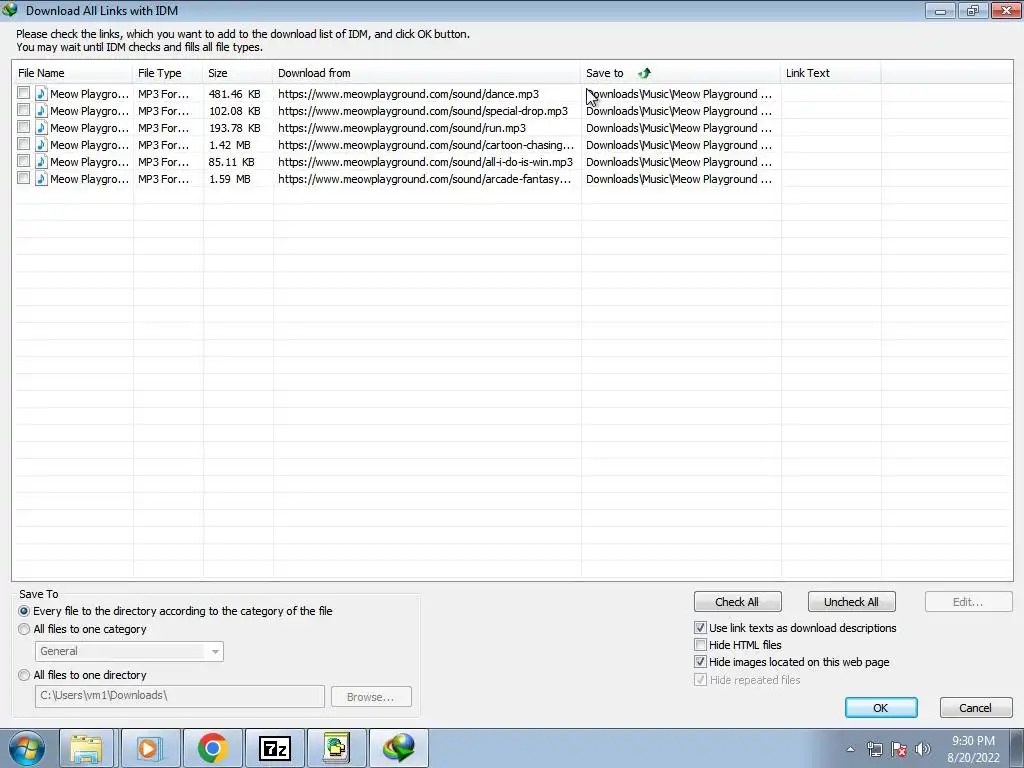Click the 102.08 KB size cell
1024x768 pixels.
click(x=234, y=111)
